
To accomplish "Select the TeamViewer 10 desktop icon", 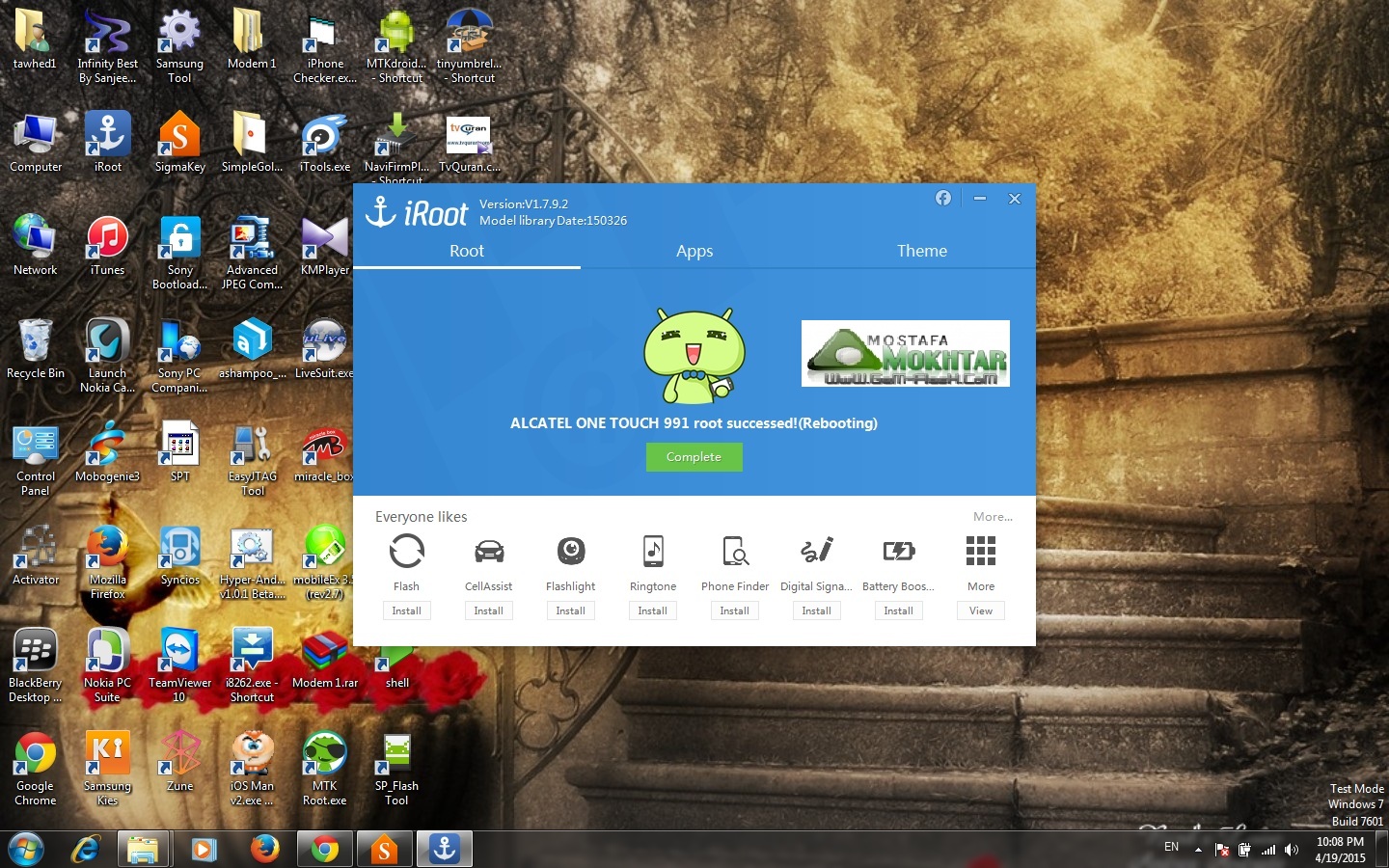I will (x=179, y=665).
